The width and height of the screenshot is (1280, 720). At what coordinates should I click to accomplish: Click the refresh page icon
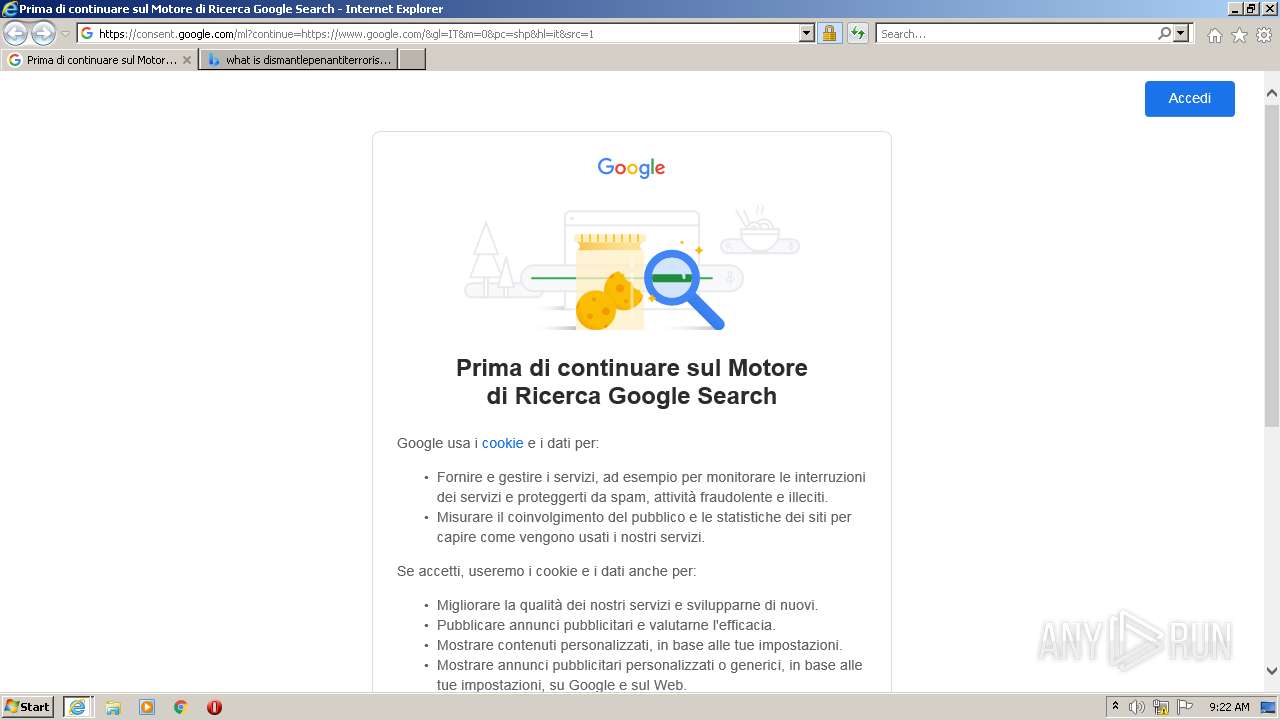pyautogui.click(x=858, y=34)
